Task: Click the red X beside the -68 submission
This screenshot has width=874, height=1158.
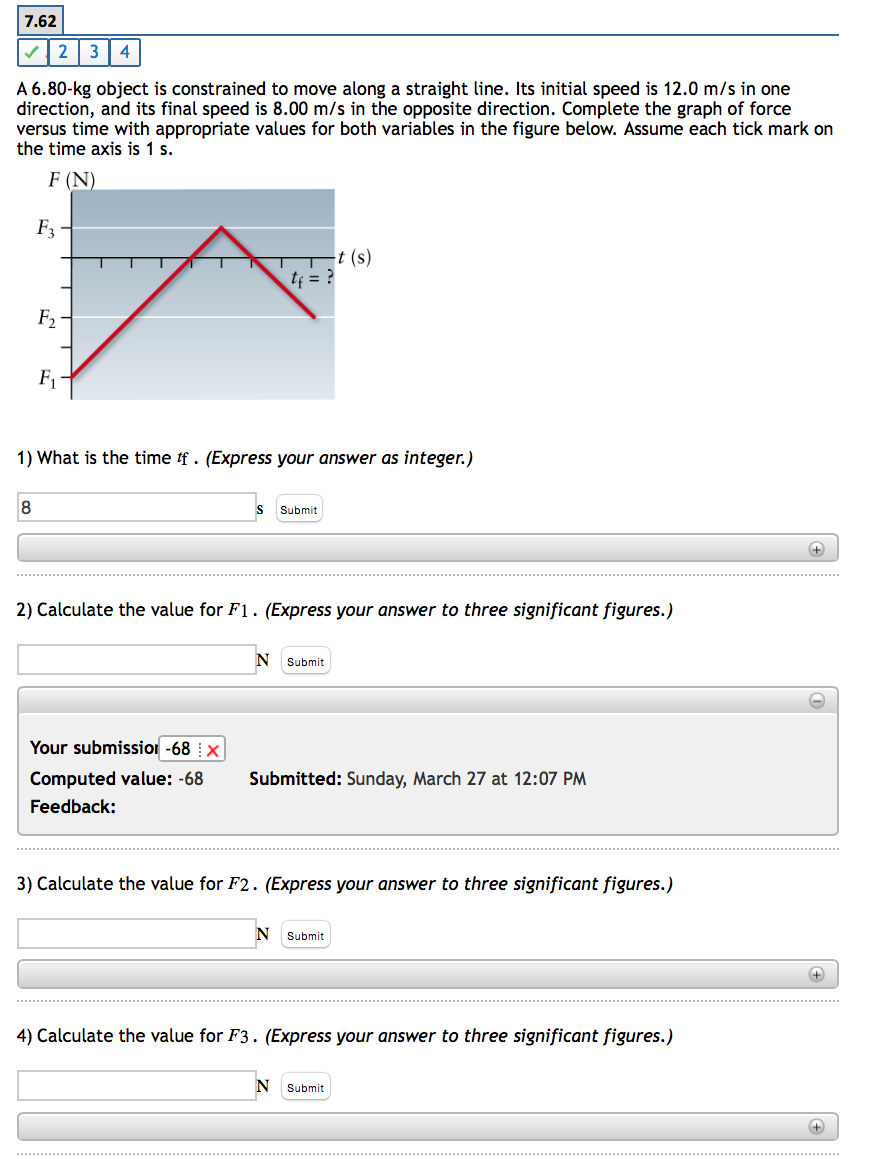Action: pyautogui.click(x=213, y=749)
